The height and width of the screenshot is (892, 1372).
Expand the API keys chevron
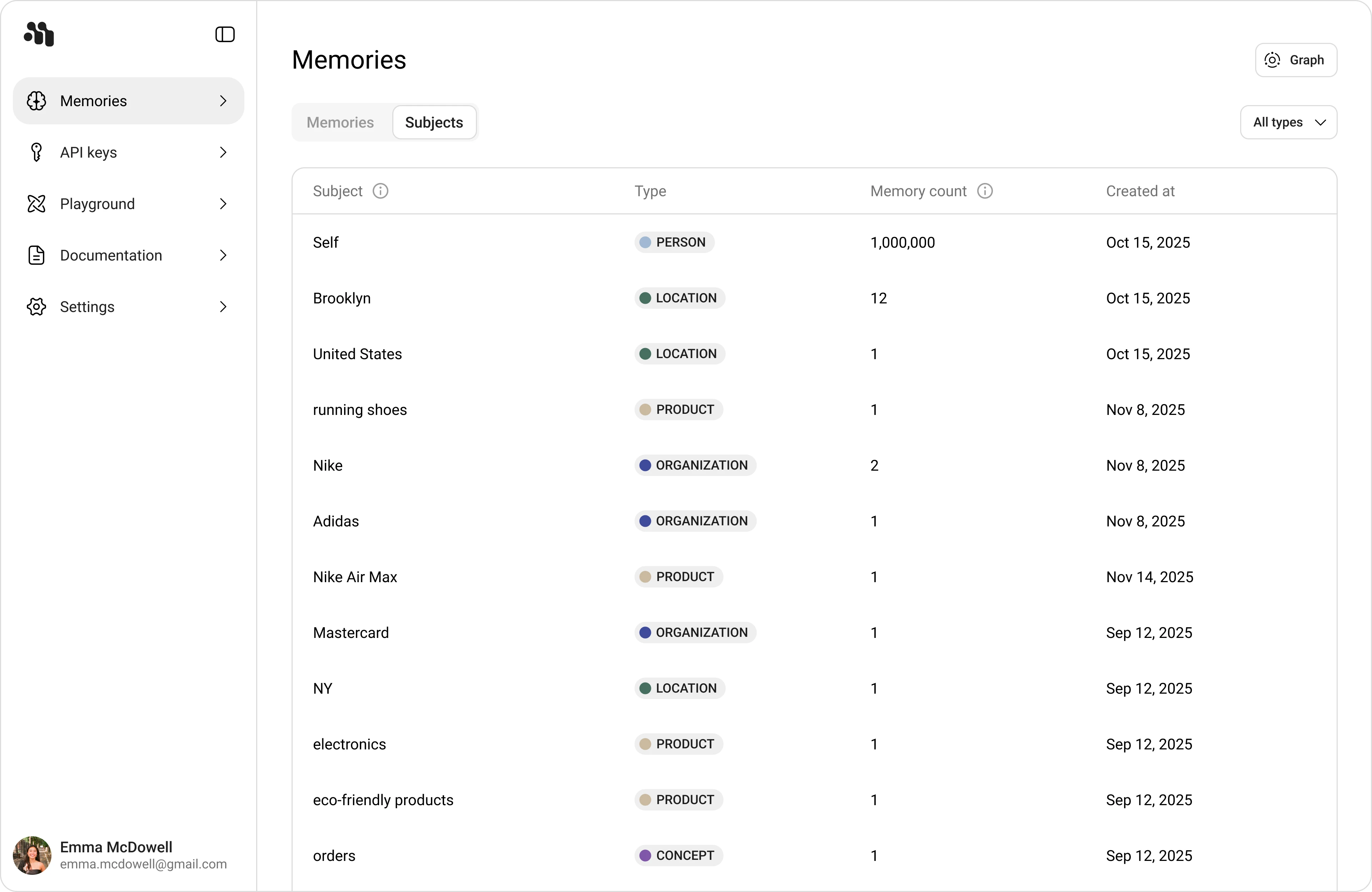(x=223, y=152)
